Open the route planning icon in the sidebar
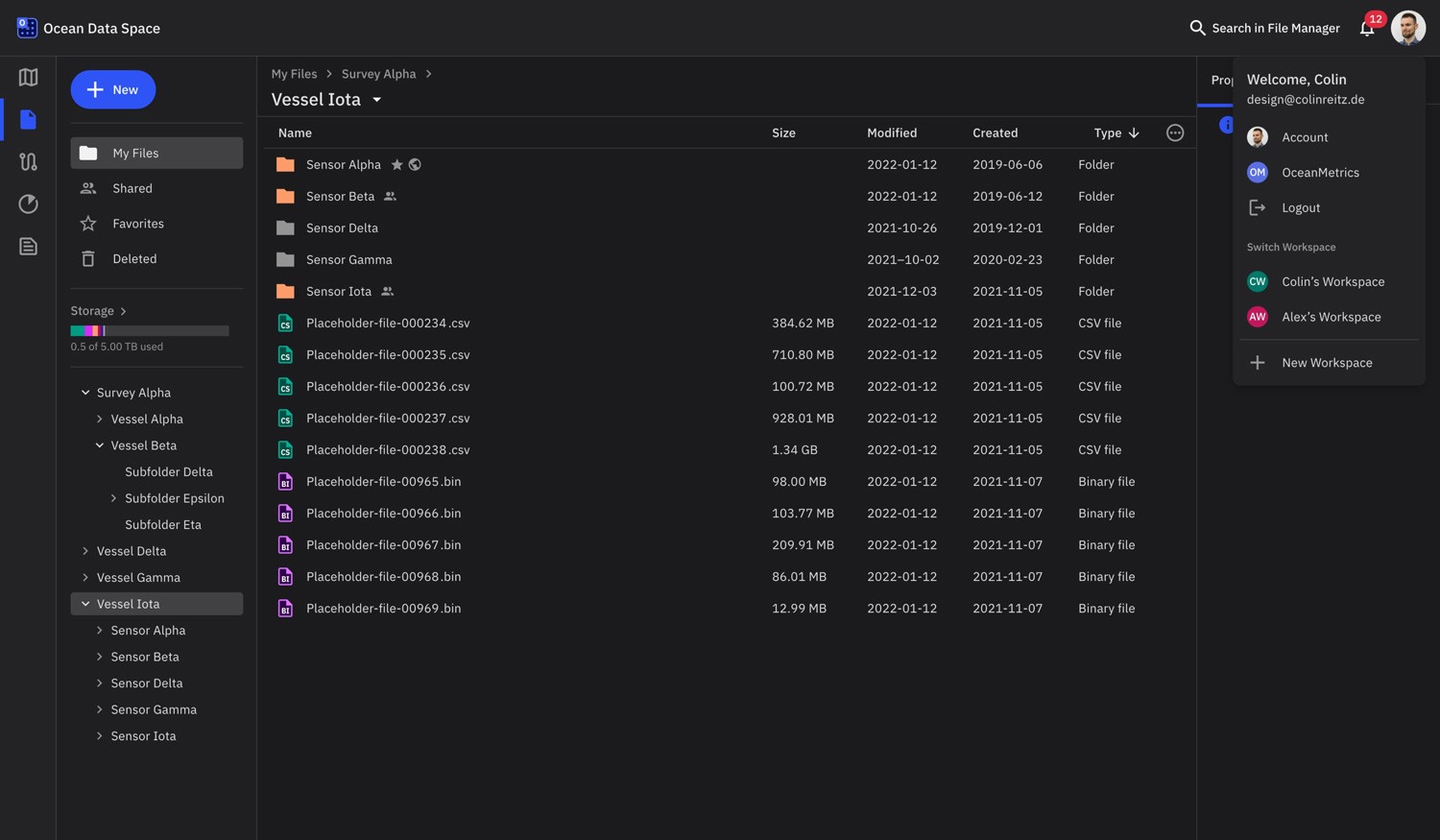1440x840 pixels. [x=28, y=161]
